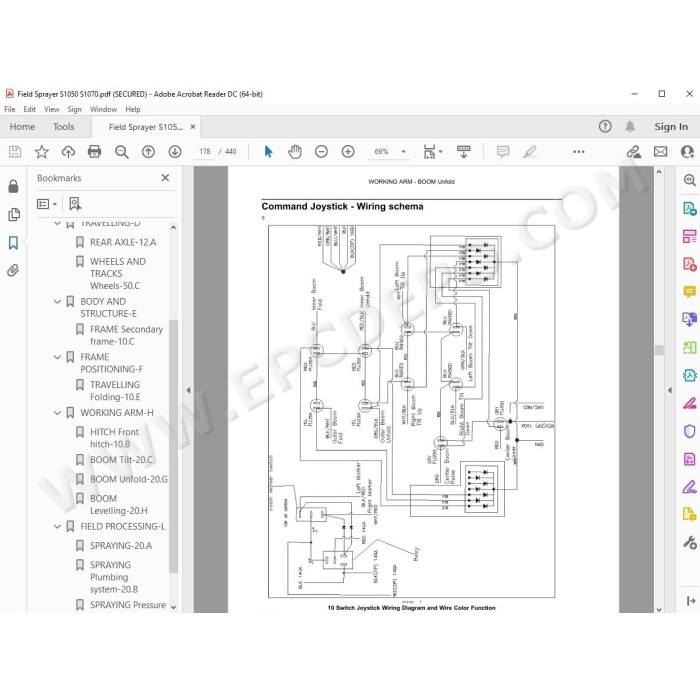Viewport: 700px width, 700px height.
Task: Open the Sign menu
Action: [x=75, y=109]
